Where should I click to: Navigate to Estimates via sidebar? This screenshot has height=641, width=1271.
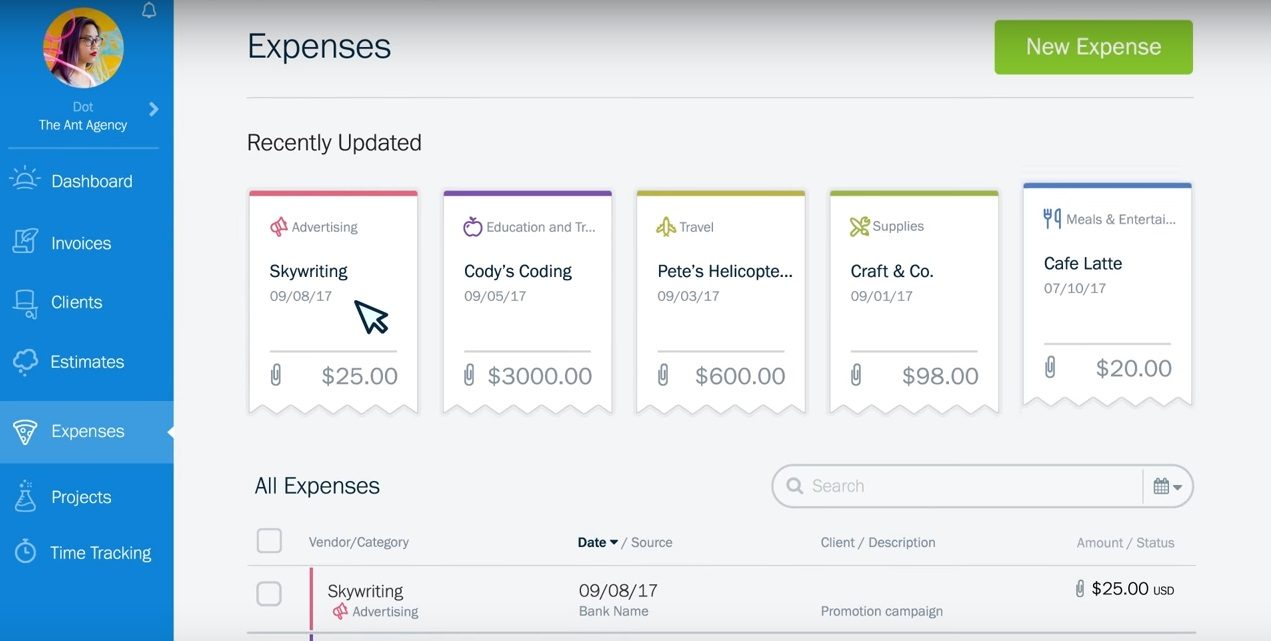(x=87, y=362)
